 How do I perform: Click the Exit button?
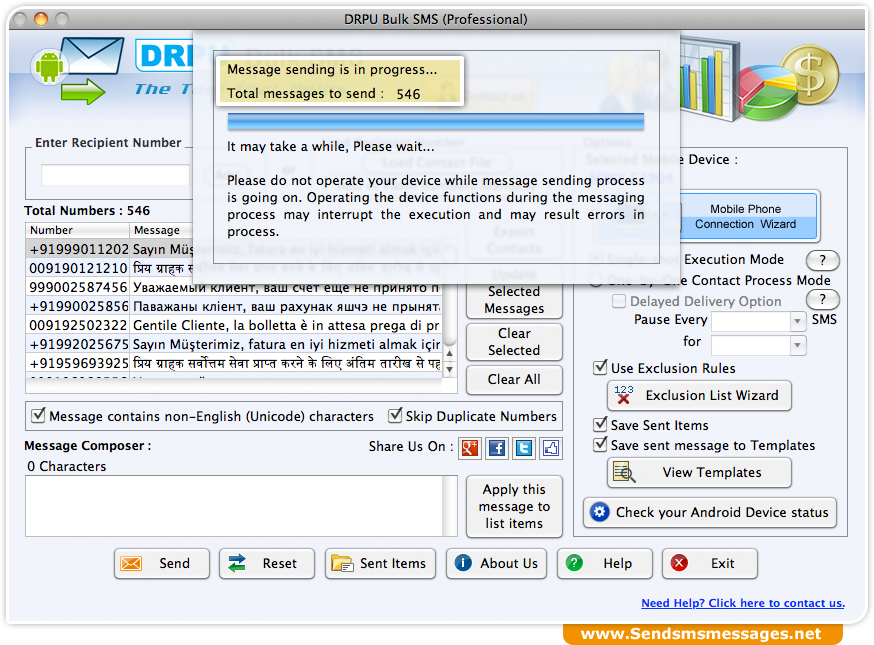point(710,564)
